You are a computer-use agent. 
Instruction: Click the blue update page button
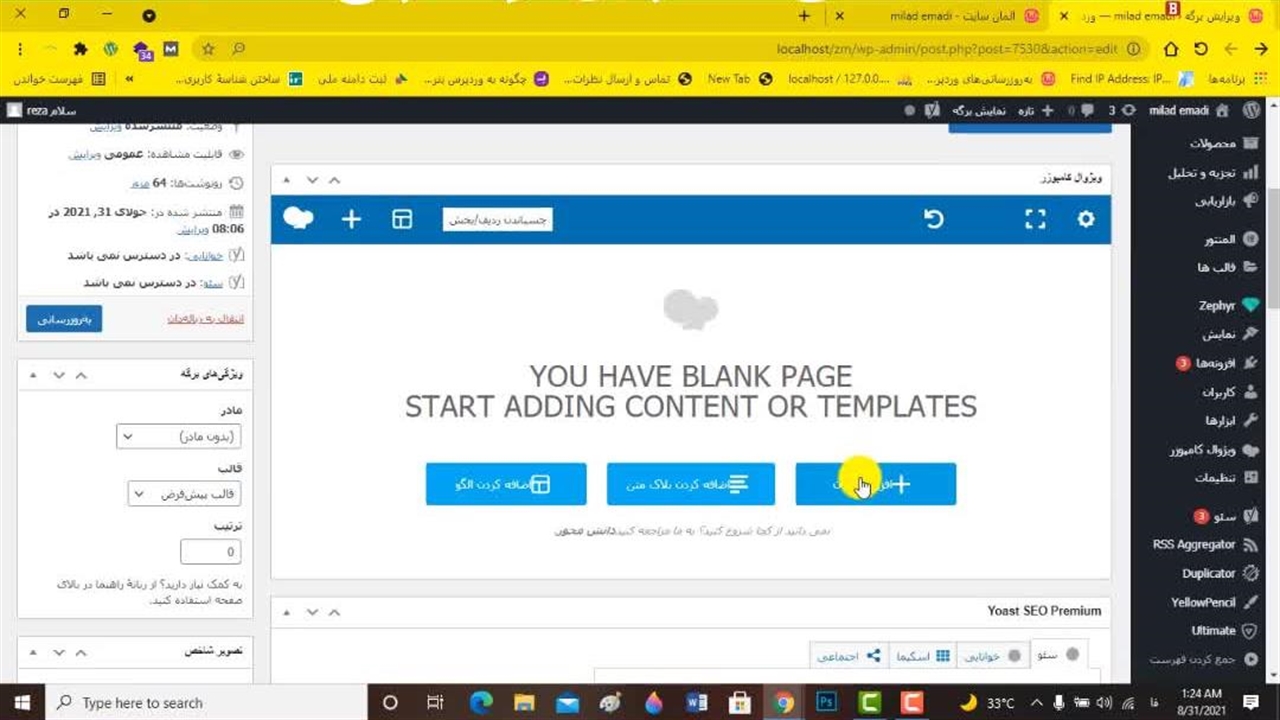[x=64, y=319]
